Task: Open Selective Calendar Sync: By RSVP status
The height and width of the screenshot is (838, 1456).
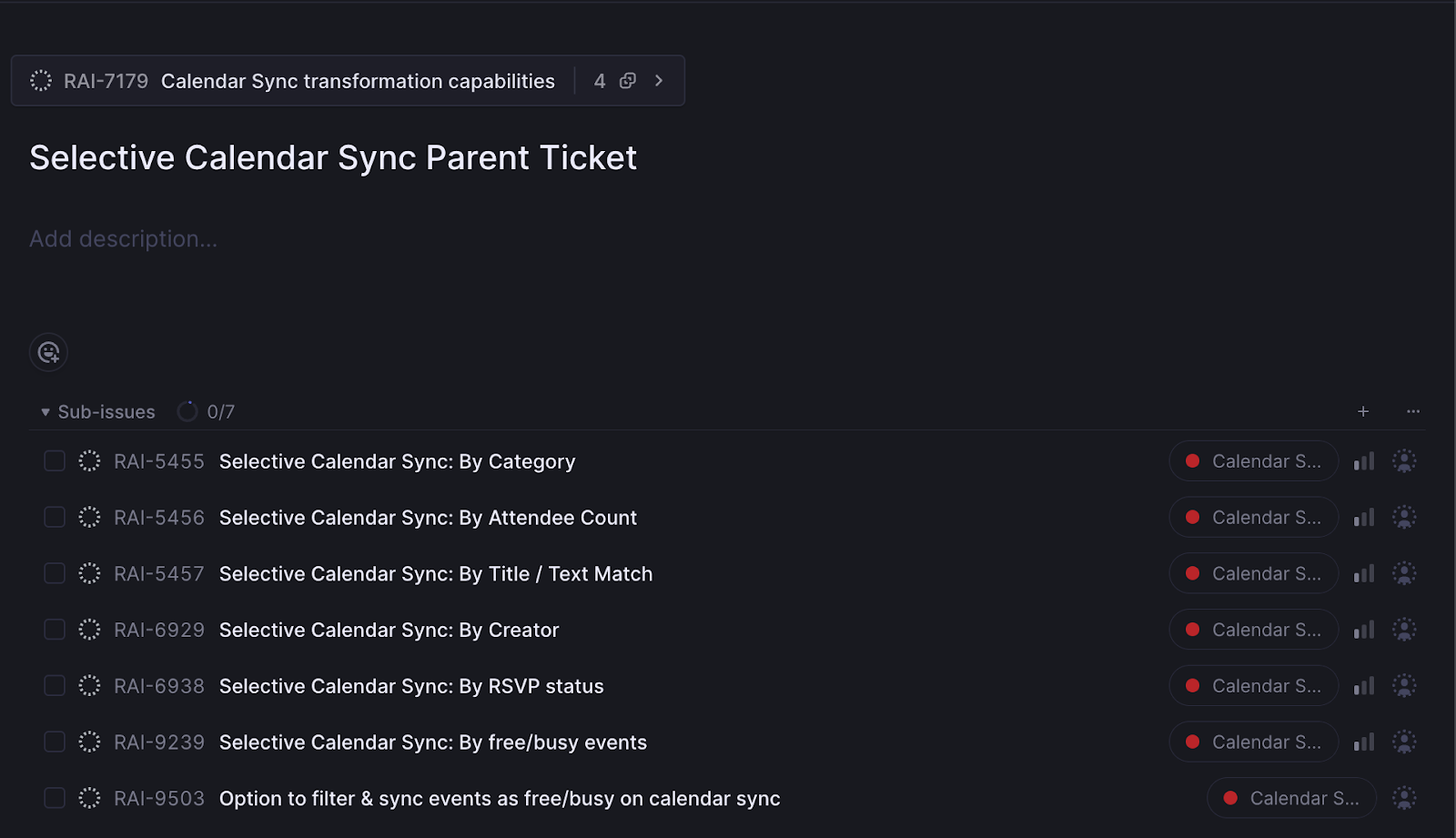Action: [411, 686]
